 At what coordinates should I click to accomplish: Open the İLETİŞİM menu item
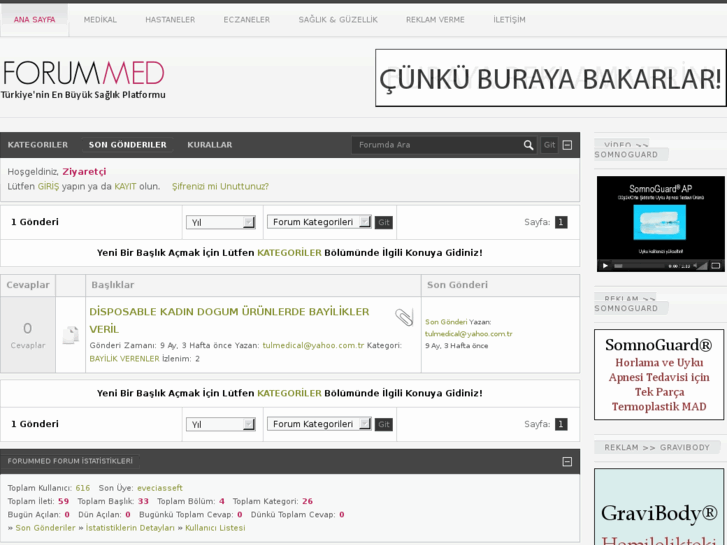509,19
